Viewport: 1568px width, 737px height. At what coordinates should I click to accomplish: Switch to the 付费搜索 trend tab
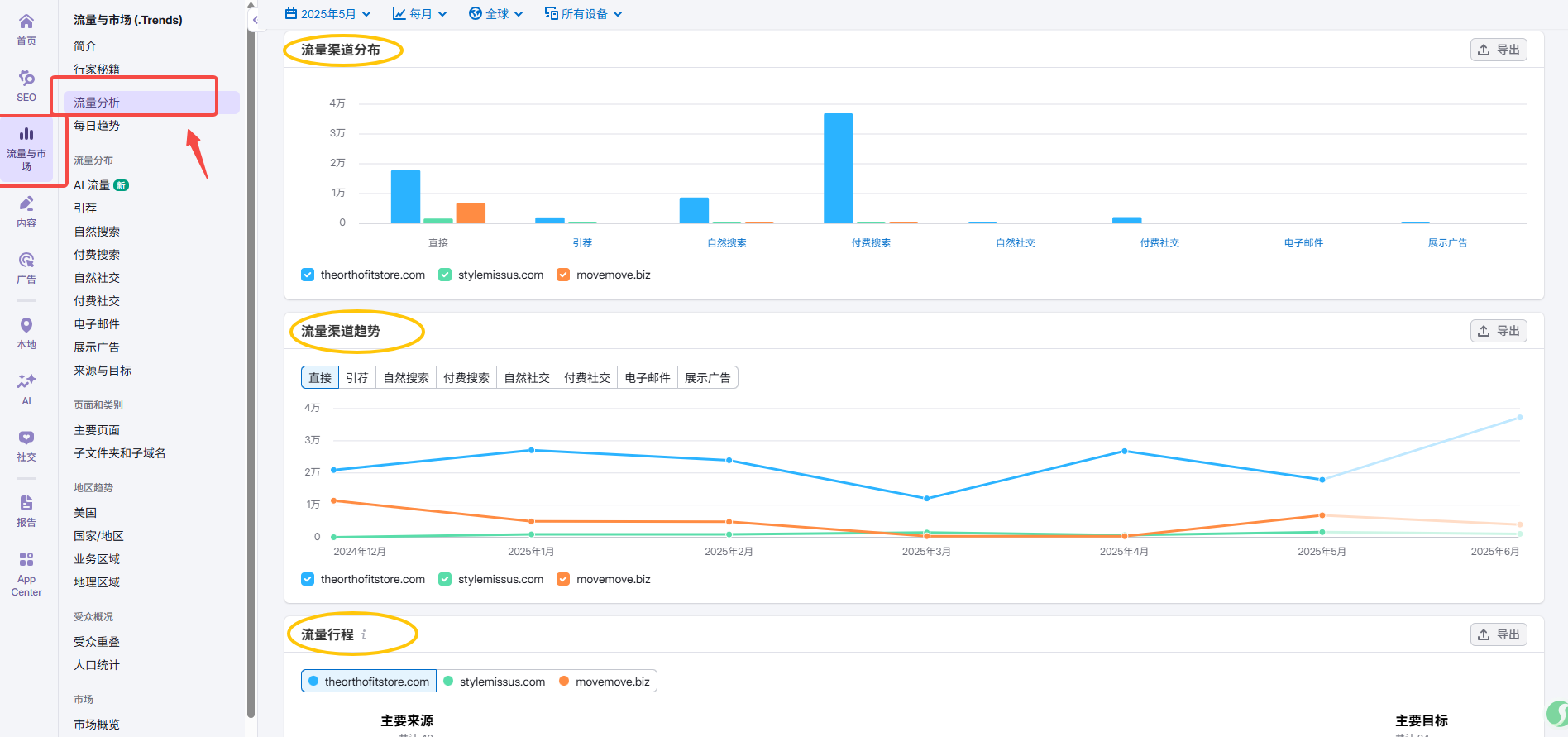(466, 378)
